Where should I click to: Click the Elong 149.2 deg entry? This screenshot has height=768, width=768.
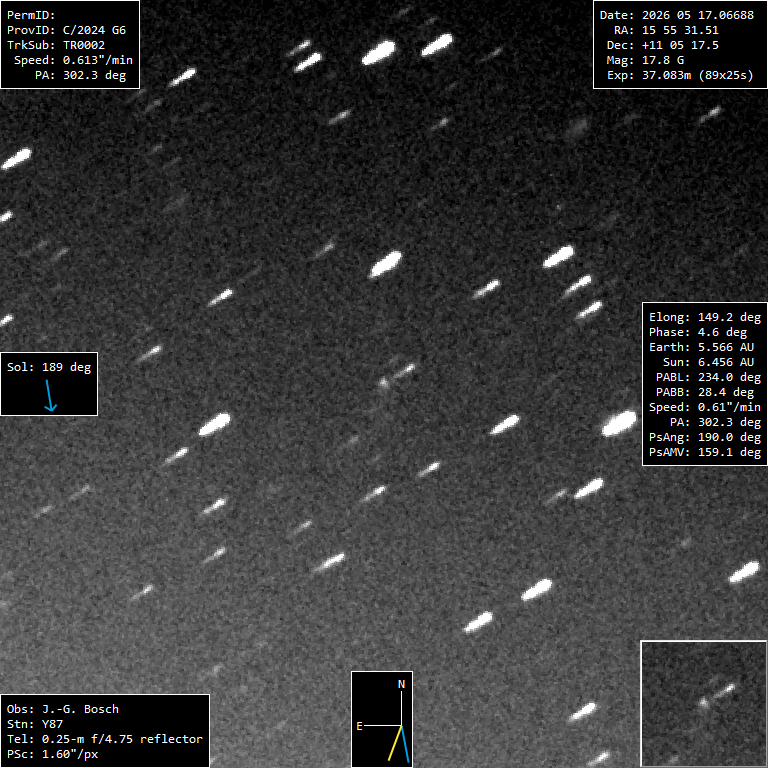(x=705, y=317)
